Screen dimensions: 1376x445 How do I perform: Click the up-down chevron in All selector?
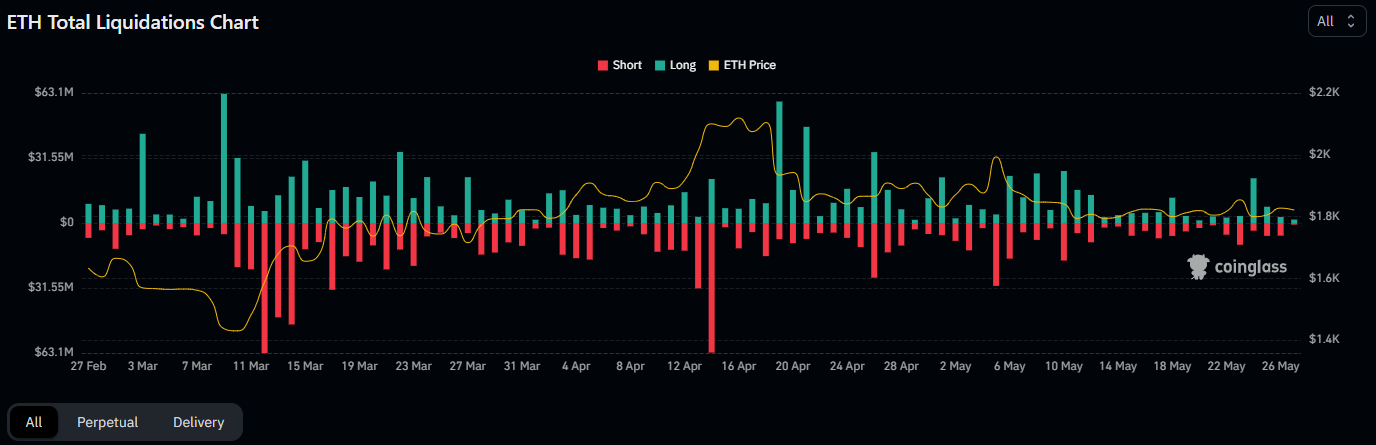1350,21
